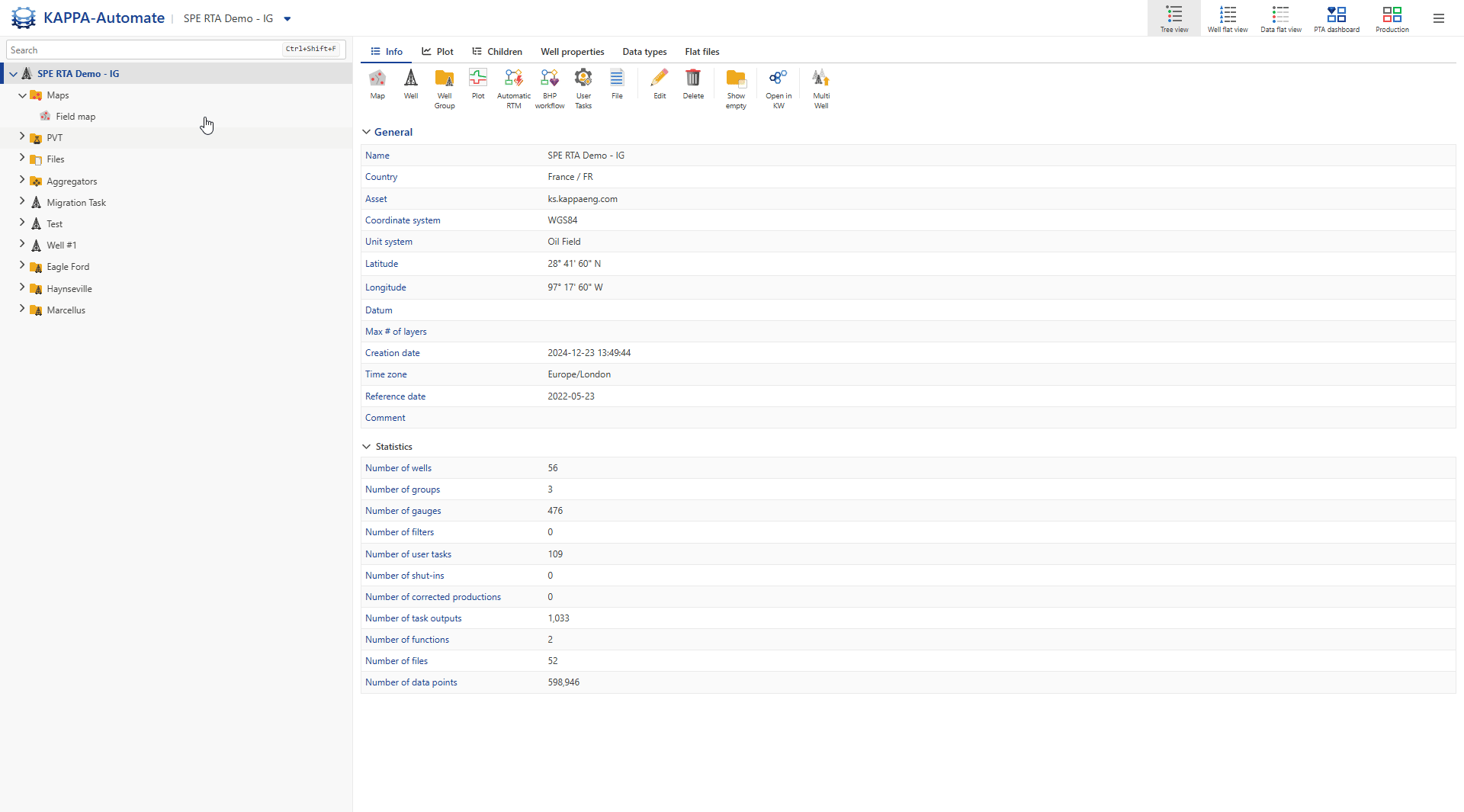Image resolution: width=1464 pixels, height=812 pixels.
Task: Click the Search input field
Action: [x=175, y=50]
